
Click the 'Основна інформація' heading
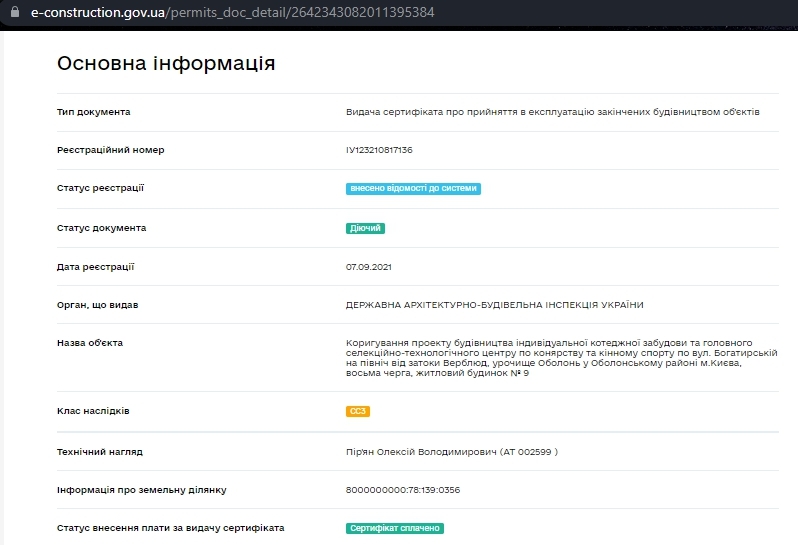click(166, 63)
